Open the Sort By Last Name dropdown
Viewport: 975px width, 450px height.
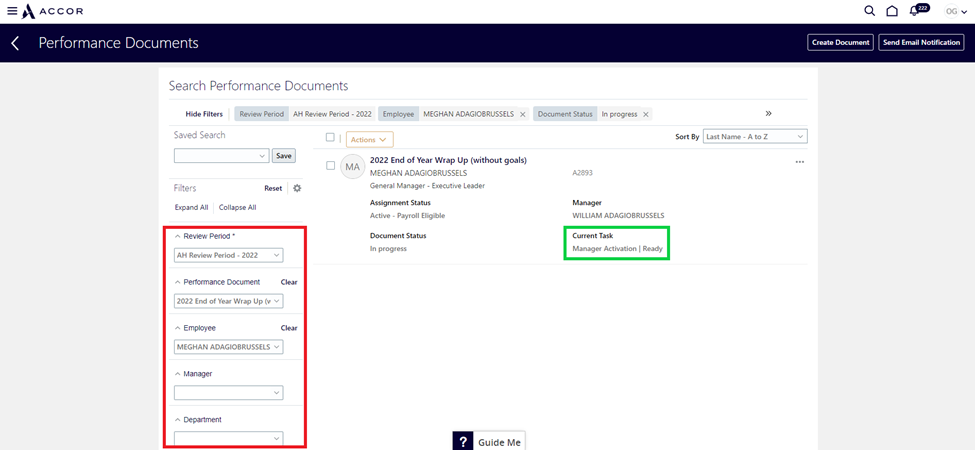point(755,136)
